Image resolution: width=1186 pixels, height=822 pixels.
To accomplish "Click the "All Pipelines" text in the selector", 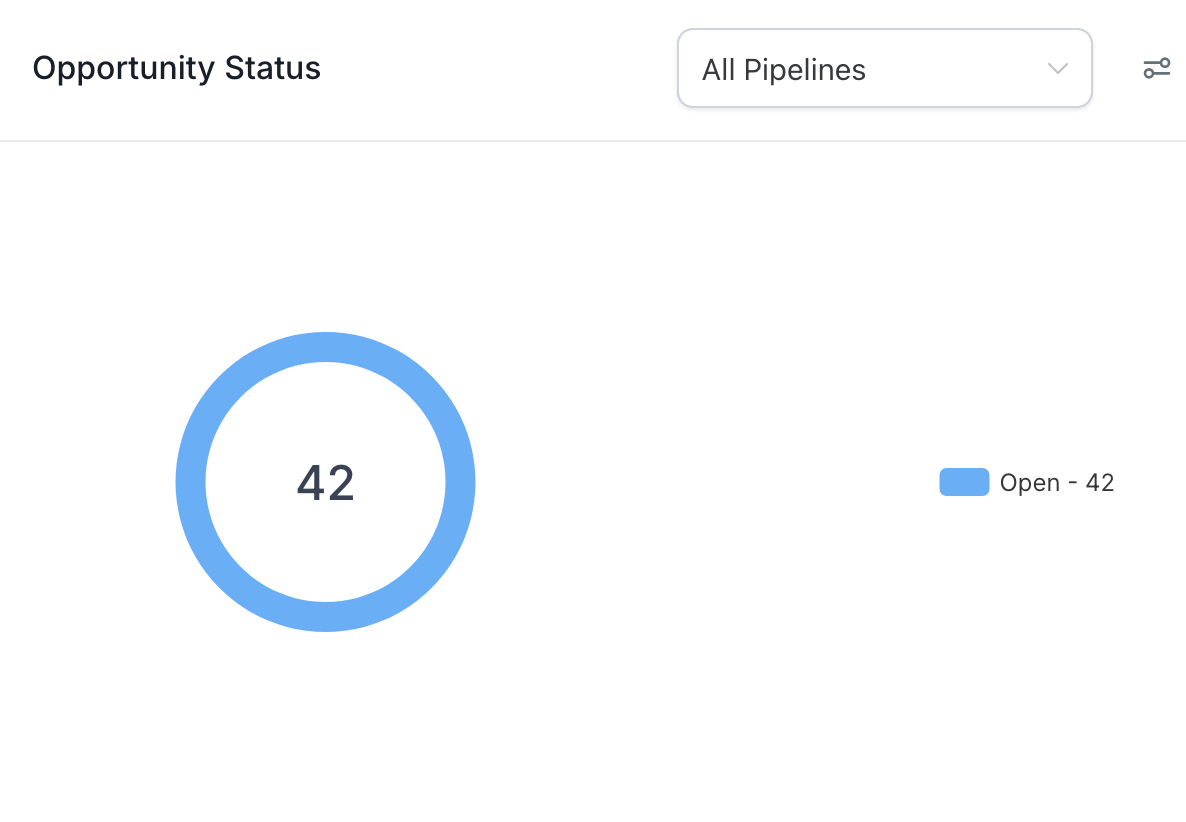I will (x=783, y=70).
